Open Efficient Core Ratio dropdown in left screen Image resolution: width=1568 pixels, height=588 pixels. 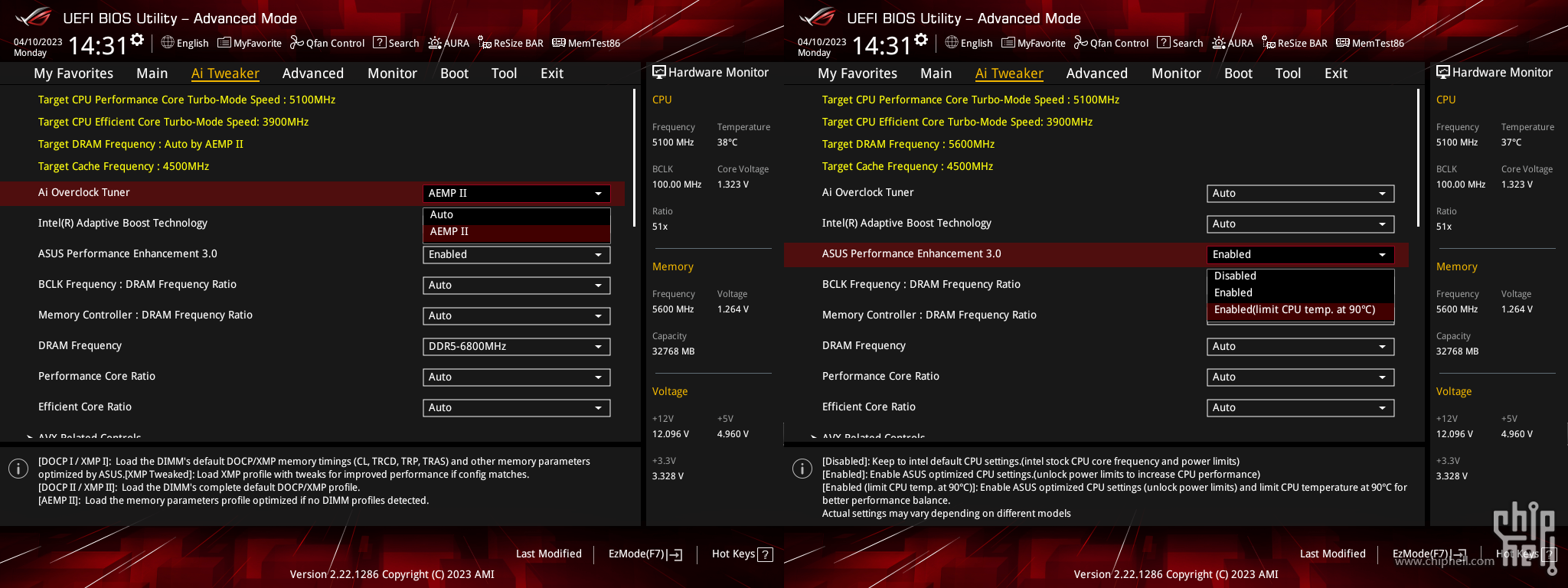click(x=517, y=408)
